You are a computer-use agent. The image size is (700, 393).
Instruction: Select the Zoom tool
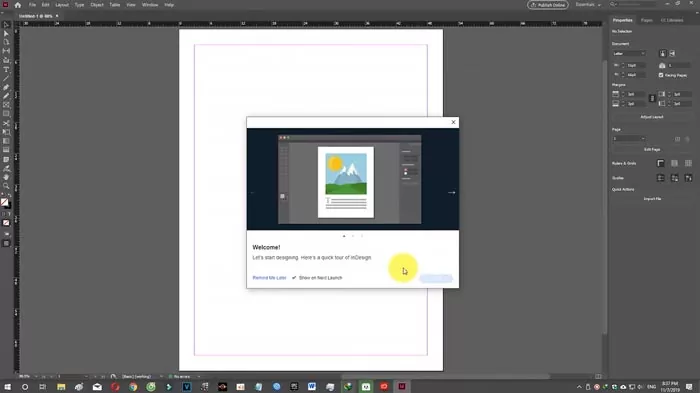(6, 186)
